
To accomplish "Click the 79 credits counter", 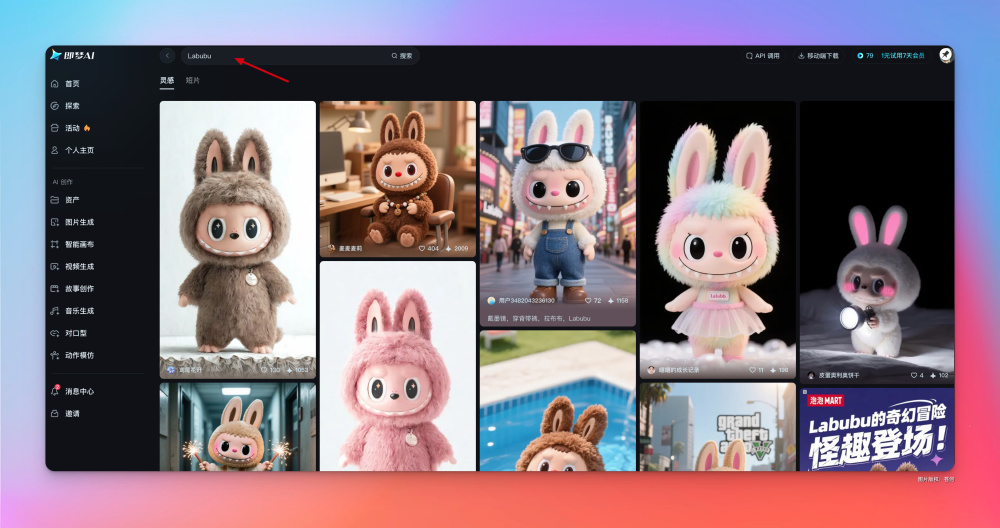I will click(865, 56).
